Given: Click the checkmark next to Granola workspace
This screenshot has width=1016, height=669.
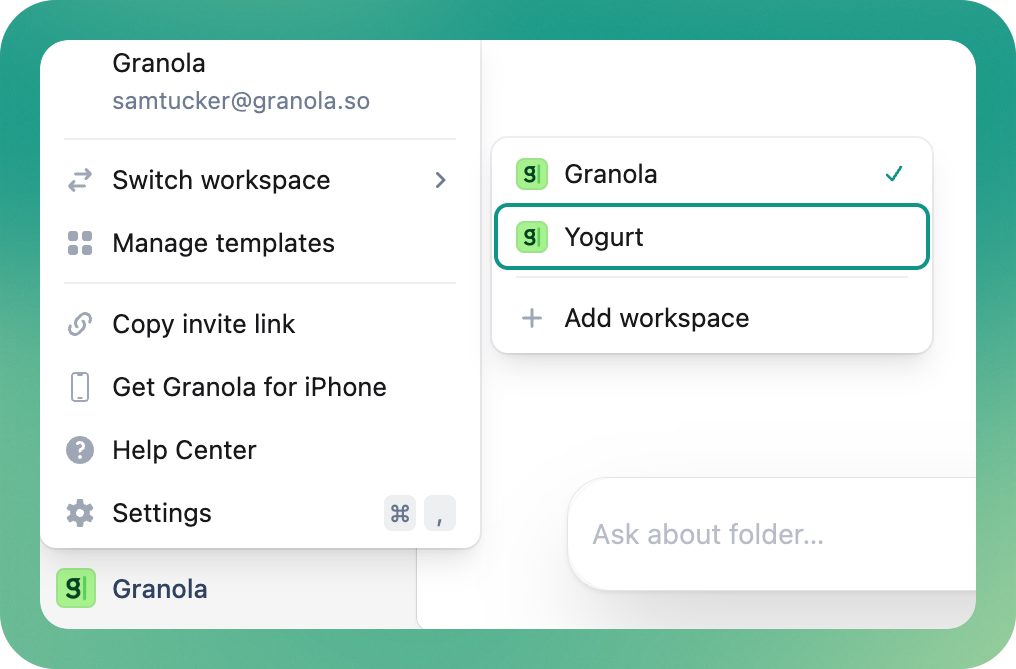Looking at the screenshot, I should pos(894,174).
